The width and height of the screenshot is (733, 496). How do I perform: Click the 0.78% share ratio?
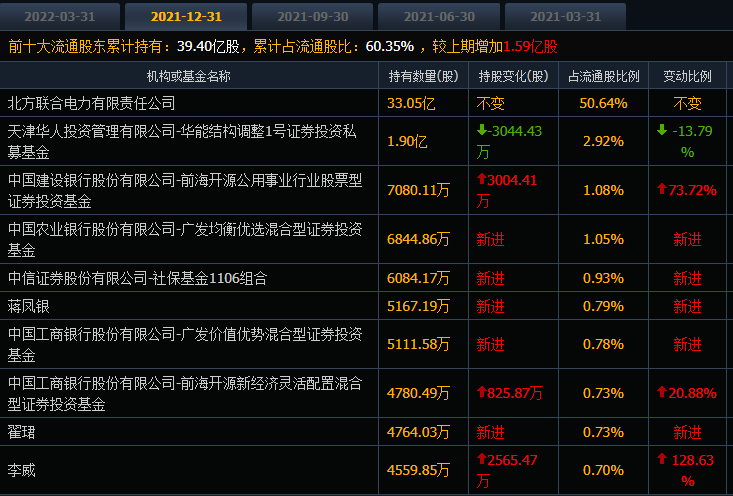pyautogui.click(x=603, y=345)
